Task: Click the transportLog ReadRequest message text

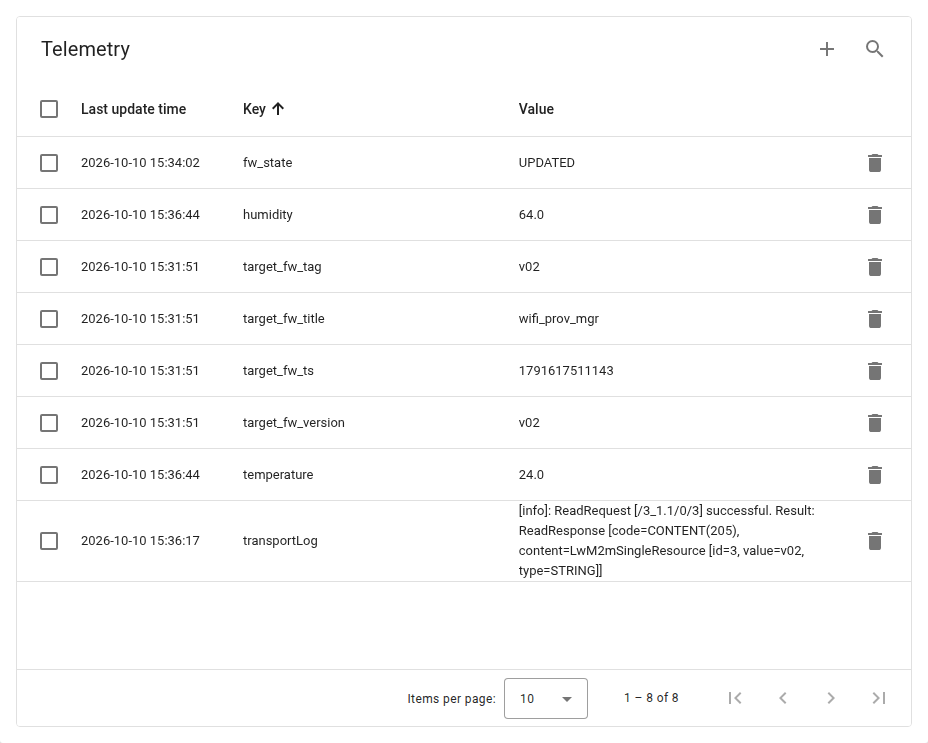Action: [x=666, y=541]
